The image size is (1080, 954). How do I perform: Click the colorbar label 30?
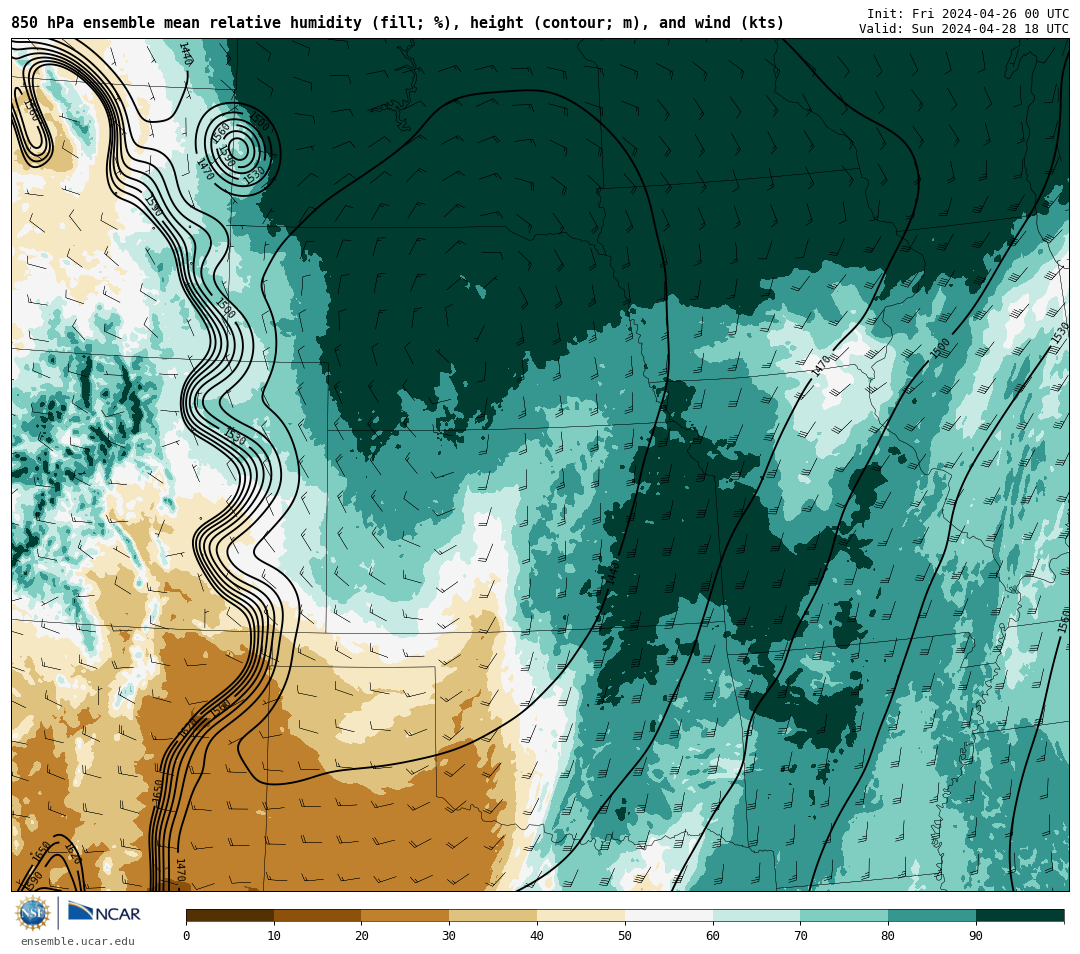pyautogui.click(x=449, y=935)
